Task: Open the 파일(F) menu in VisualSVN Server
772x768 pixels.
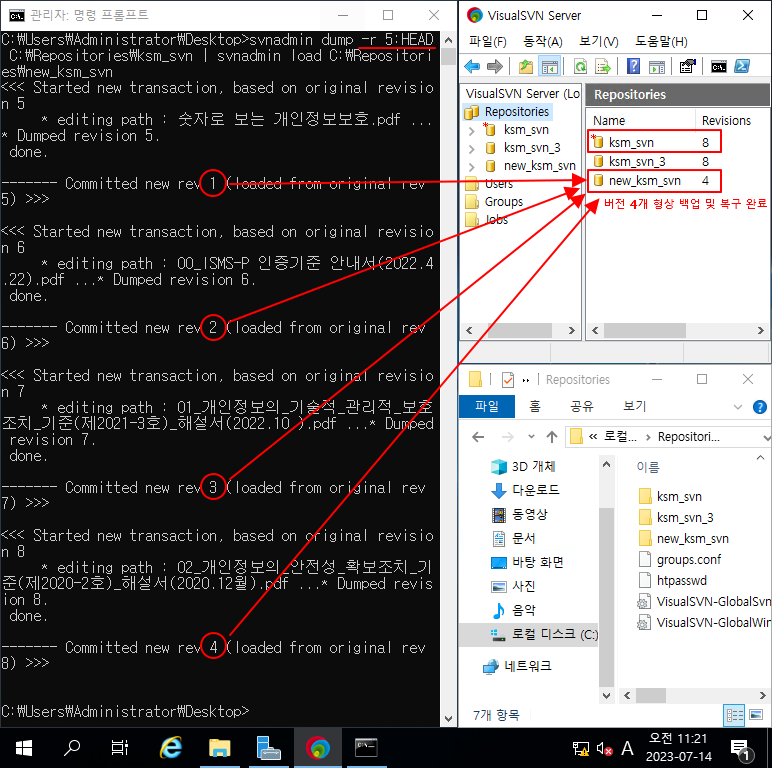Action: pyautogui.click(x=487, y=41)
